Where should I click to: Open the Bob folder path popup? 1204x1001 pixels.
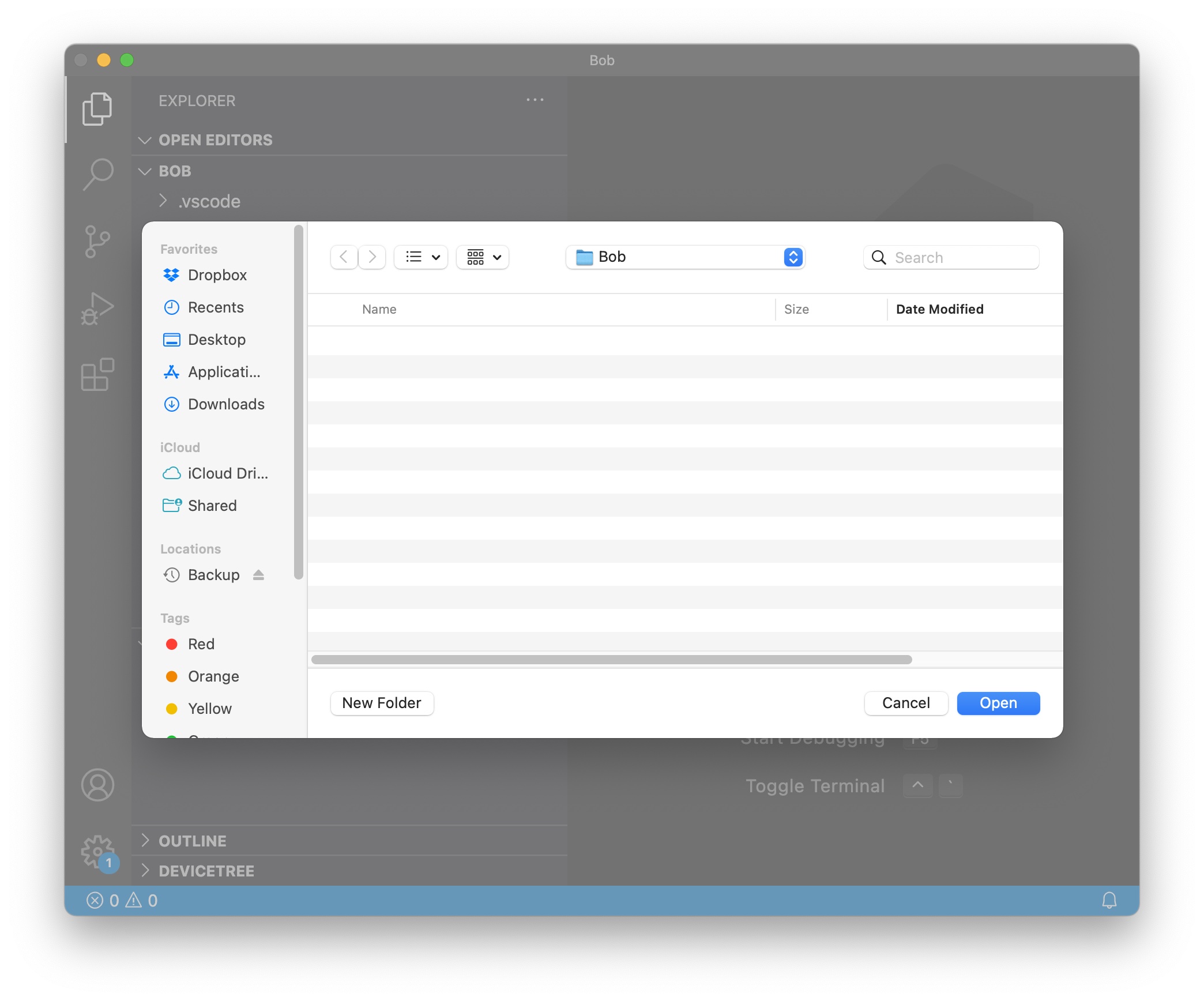(x=685, y=257)
